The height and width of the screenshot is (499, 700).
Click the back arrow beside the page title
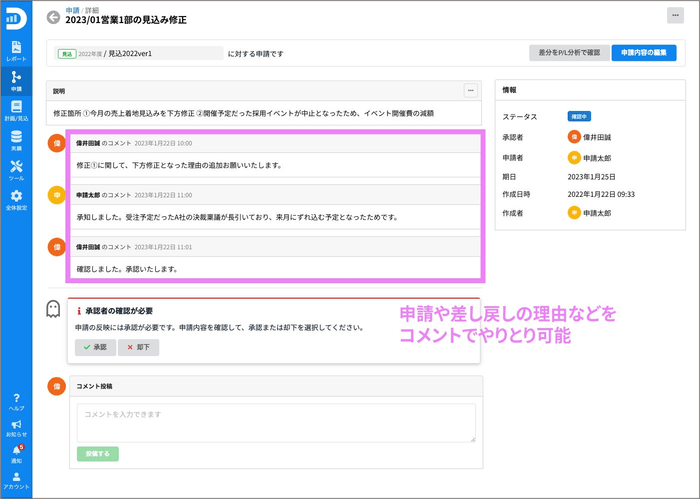(x=53, y=17)
